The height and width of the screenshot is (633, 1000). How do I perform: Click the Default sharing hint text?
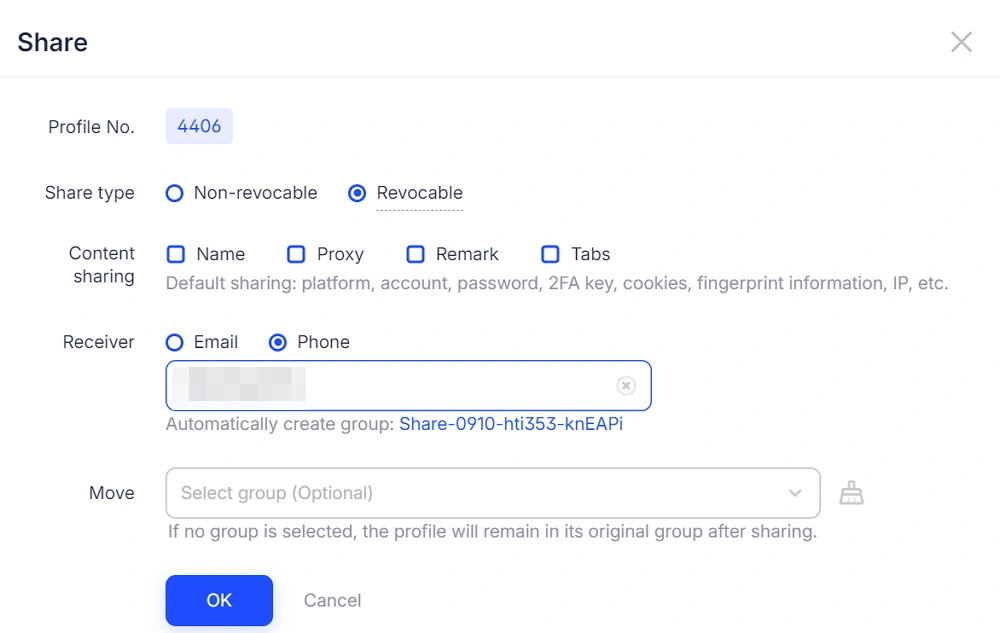click(557, 283)
